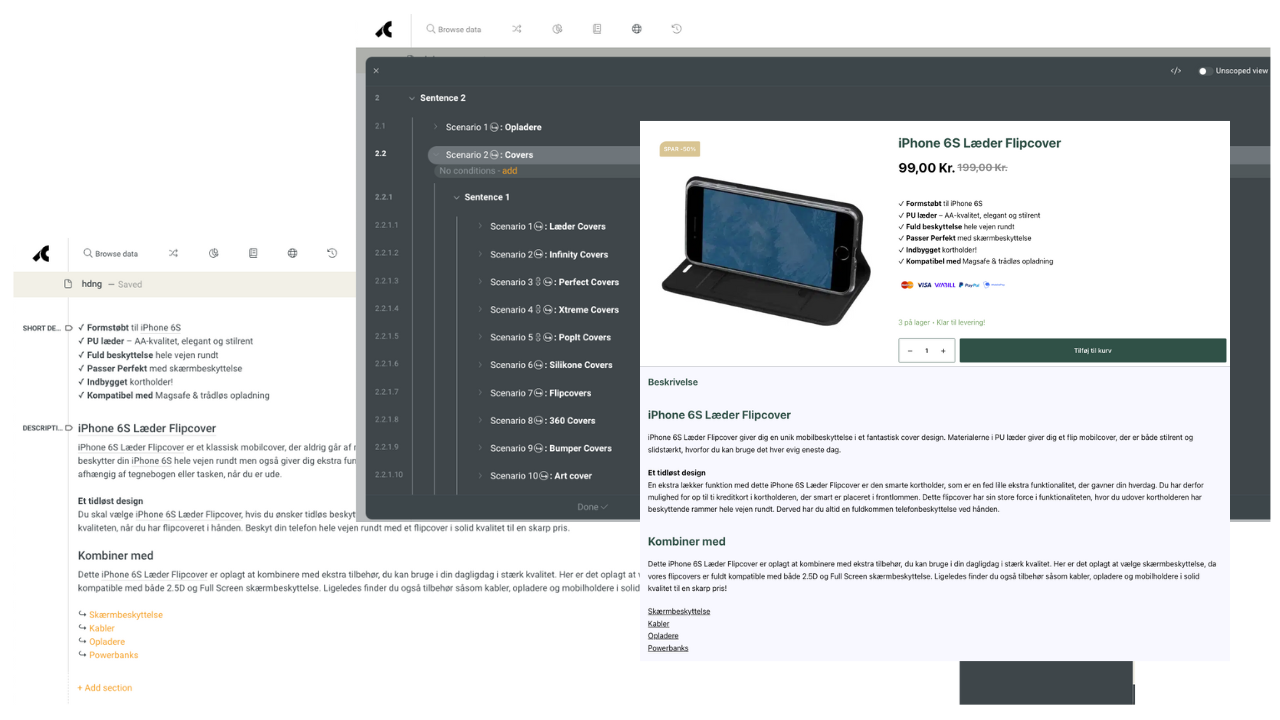
Task: Click the globe icon in the top window toolbar
Action: pos(636,29)
